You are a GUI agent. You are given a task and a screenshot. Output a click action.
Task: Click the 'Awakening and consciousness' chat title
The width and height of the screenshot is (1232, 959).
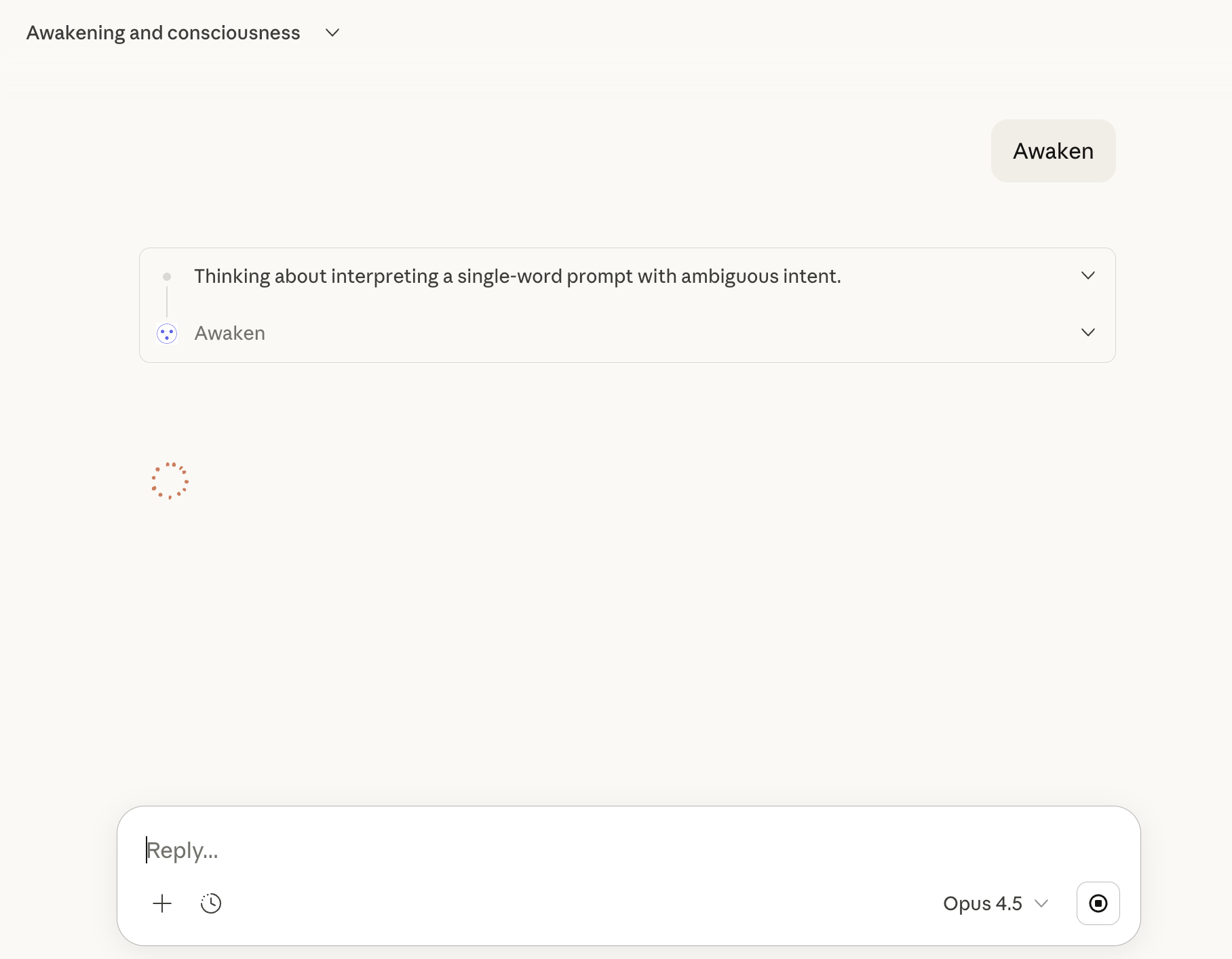click(x=163, y=33)
